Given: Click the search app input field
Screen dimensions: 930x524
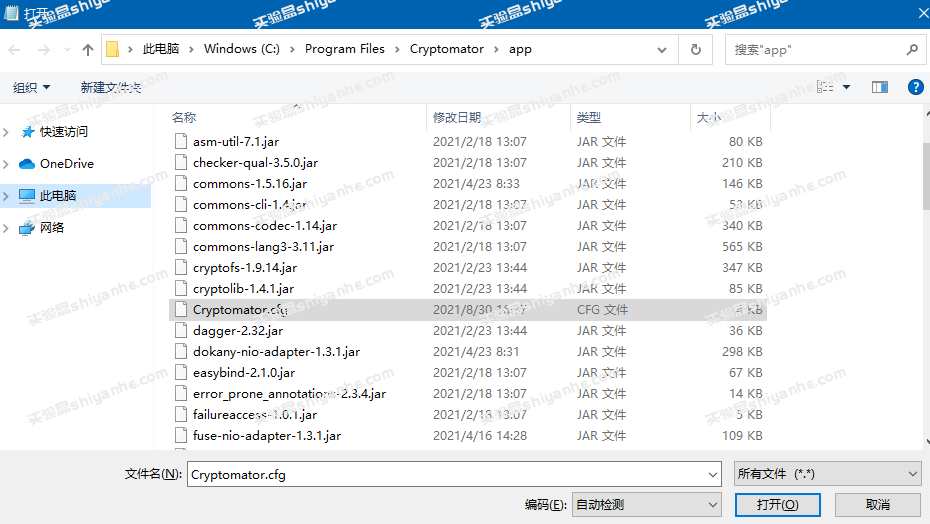Looking at the screenshot, I should (x=816, y=50).
